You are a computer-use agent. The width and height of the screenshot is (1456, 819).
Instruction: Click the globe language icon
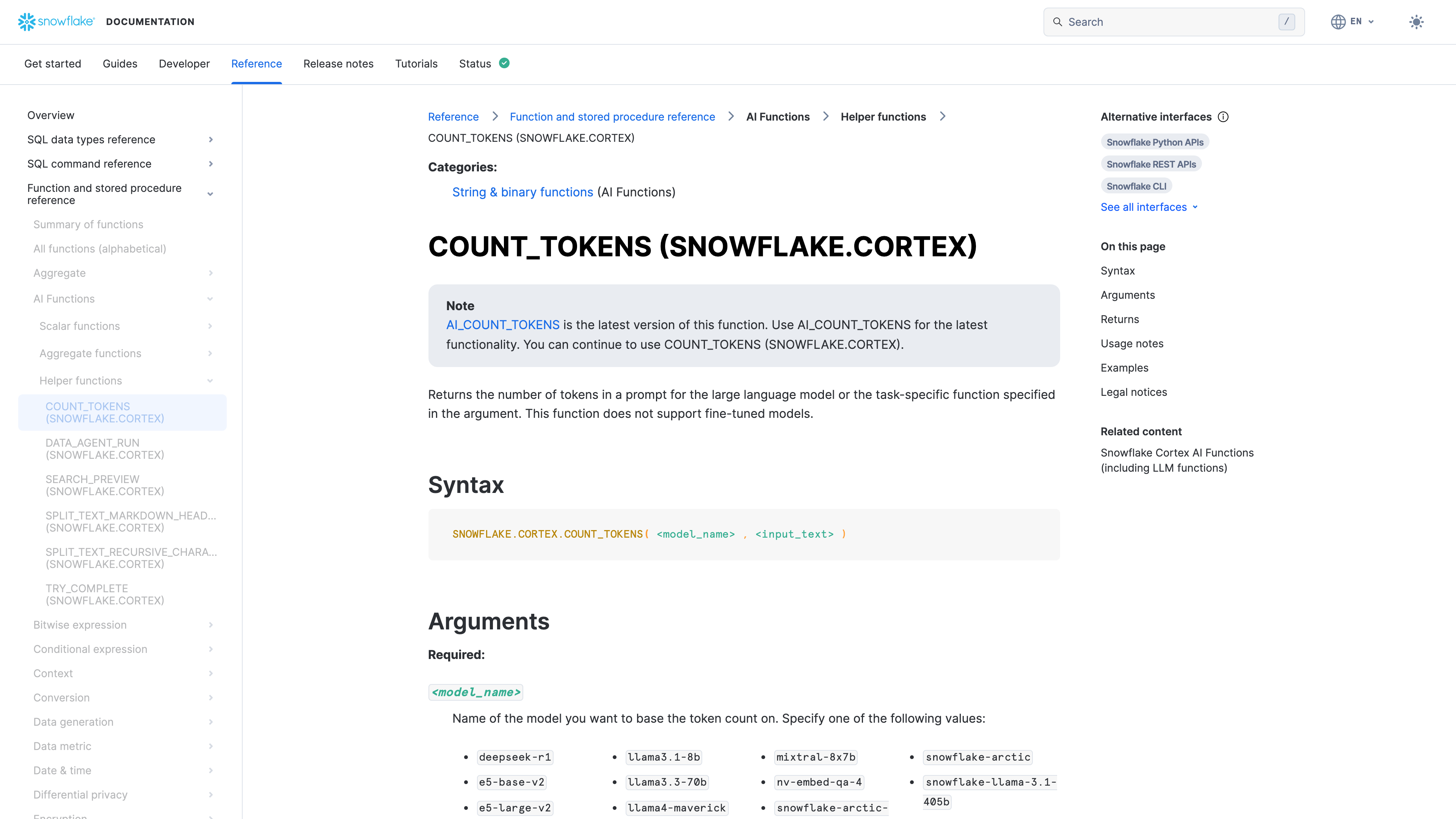click(x=1338, y=22)
